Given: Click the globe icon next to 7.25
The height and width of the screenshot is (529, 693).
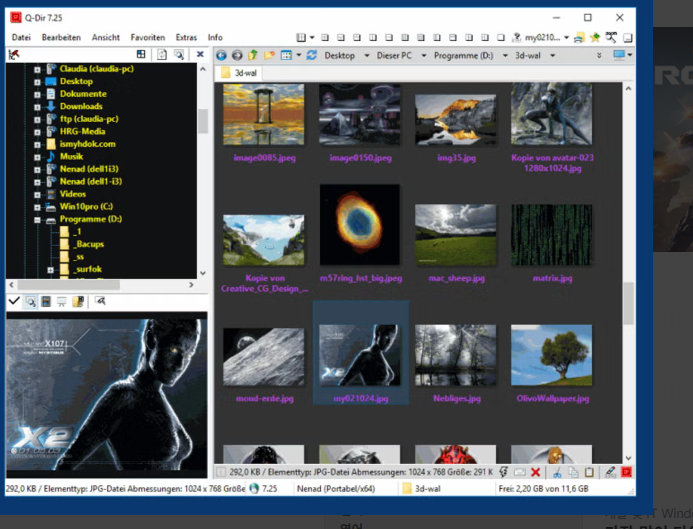Looking at the screenshot, I should click(254, 488).
